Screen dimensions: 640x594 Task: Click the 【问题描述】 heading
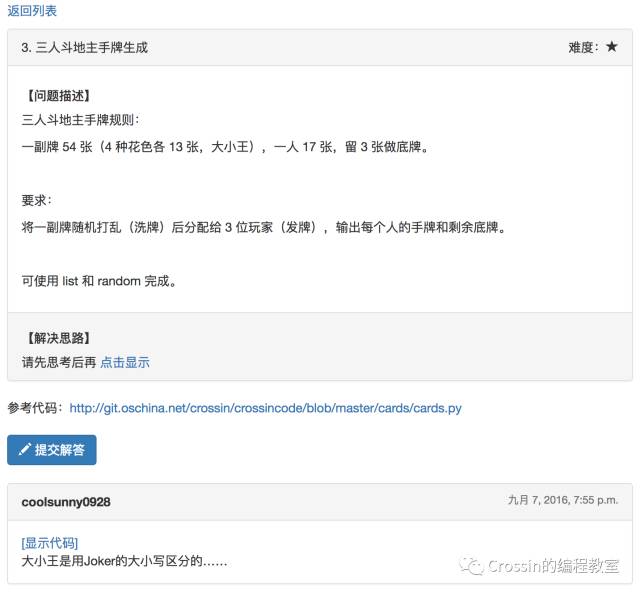[x=56, y=96]
